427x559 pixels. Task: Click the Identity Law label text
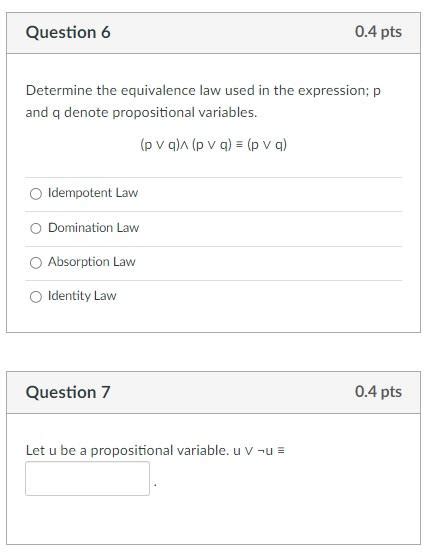tap(82, 296)
